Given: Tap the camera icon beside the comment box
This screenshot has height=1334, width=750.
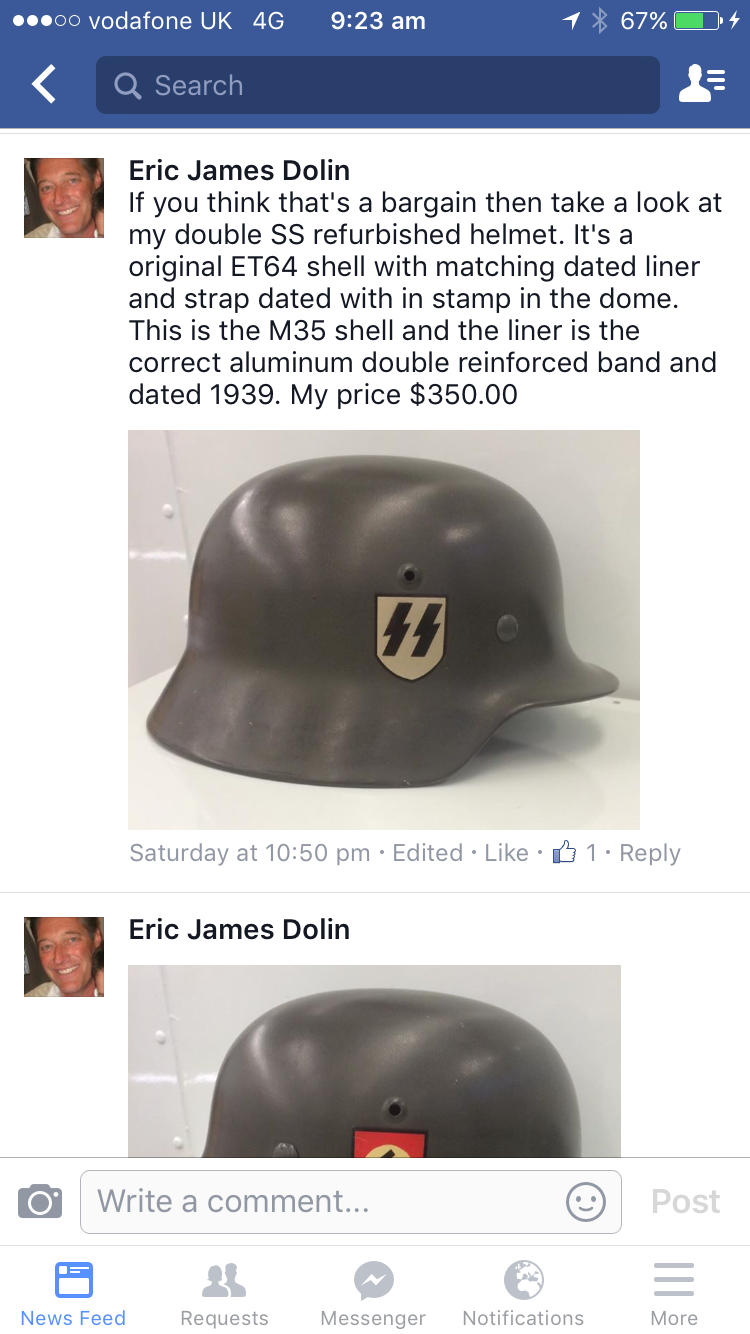Looking at the screenshot, I should [x=40, y=1201].
